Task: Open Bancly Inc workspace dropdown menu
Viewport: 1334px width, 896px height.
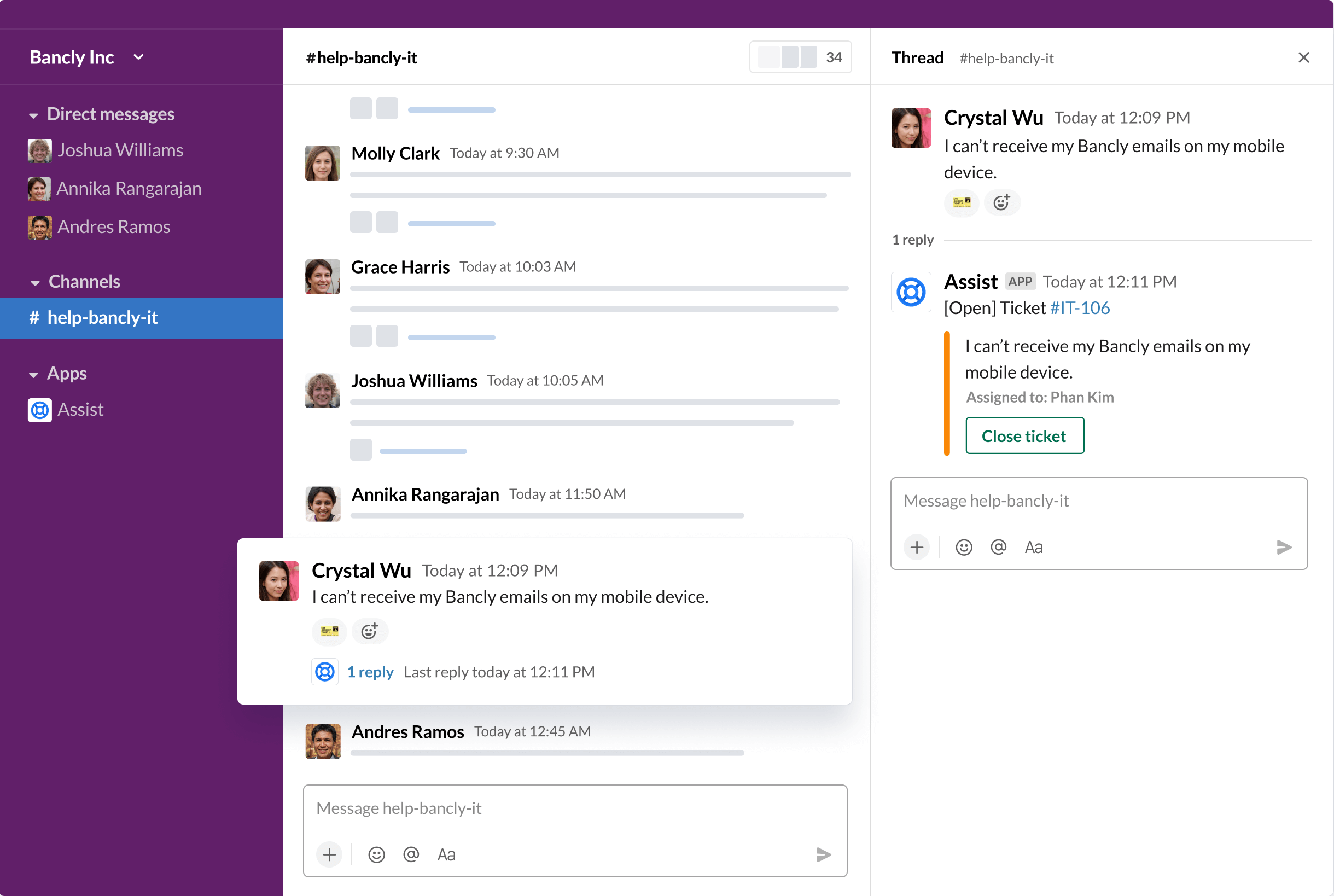Action: (138, 57)
